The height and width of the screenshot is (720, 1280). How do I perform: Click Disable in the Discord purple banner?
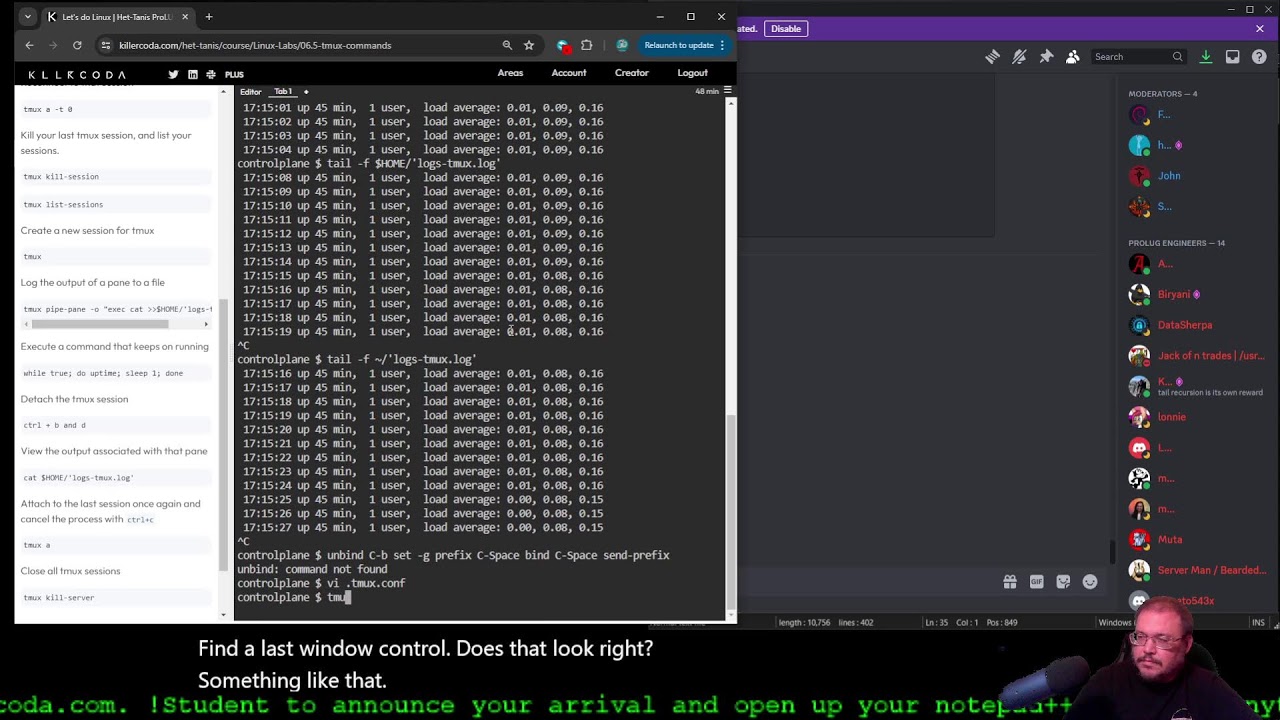[785, 29]
